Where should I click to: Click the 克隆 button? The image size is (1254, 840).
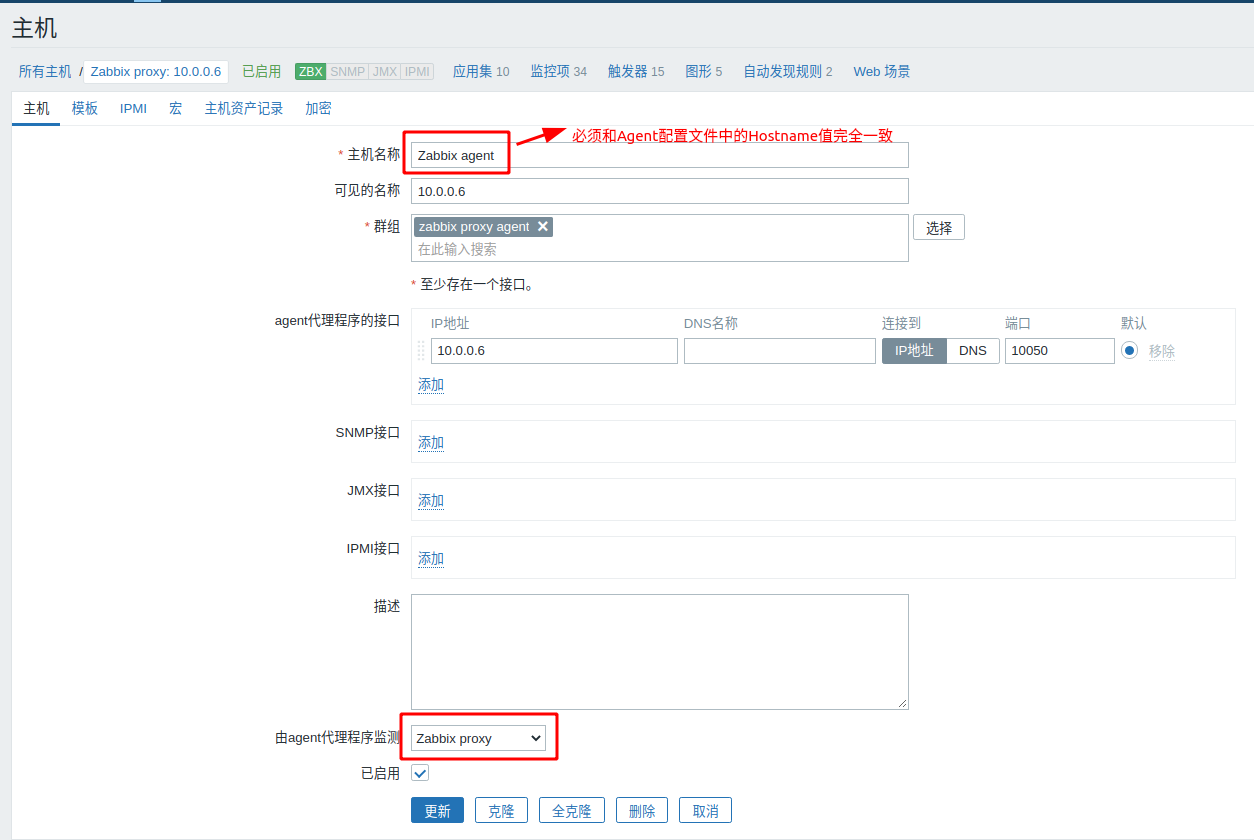(x=501, y=811)
